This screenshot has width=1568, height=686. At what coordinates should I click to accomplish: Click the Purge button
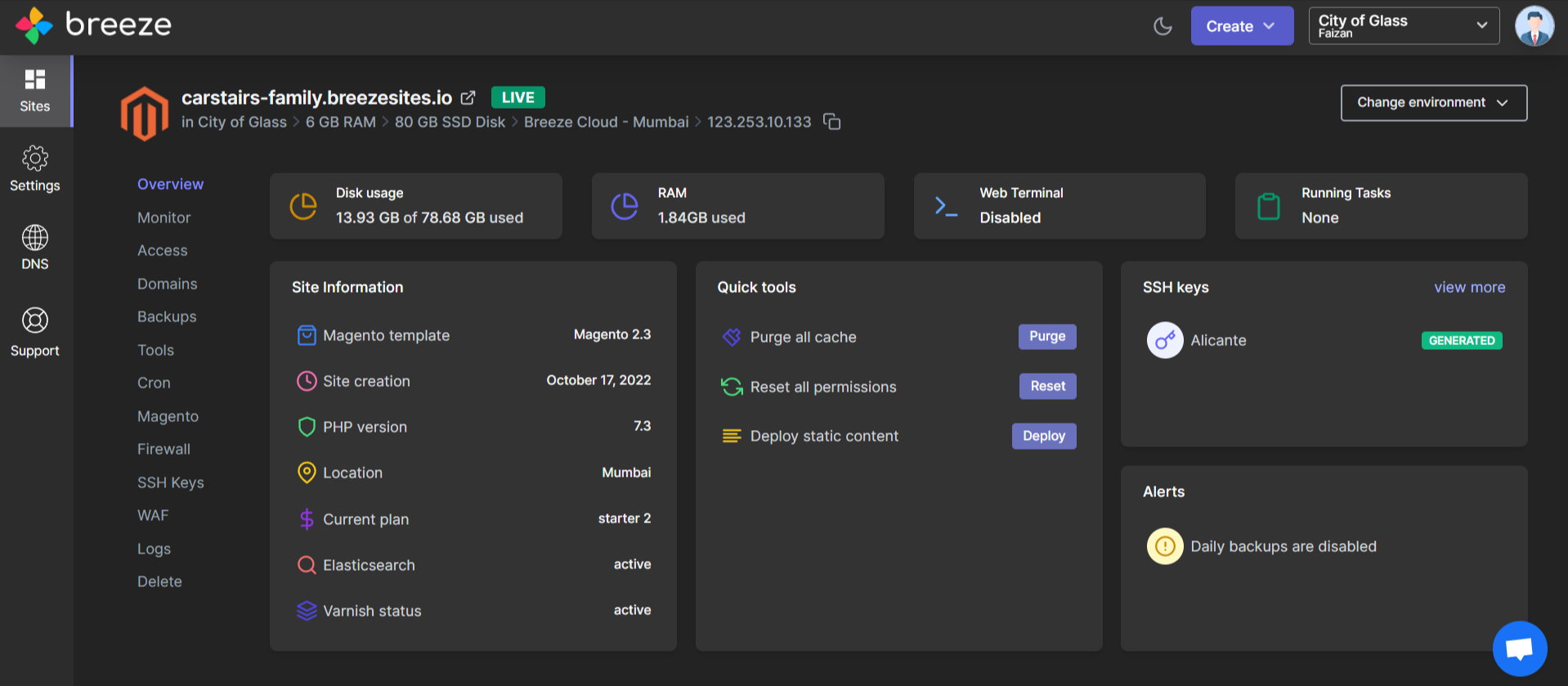[x=1047, y=336]
